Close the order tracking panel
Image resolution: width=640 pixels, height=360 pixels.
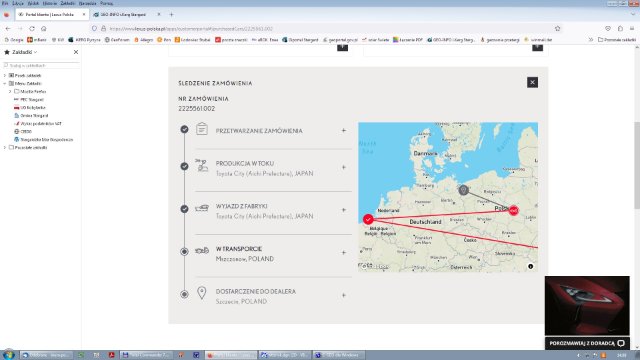532,82
